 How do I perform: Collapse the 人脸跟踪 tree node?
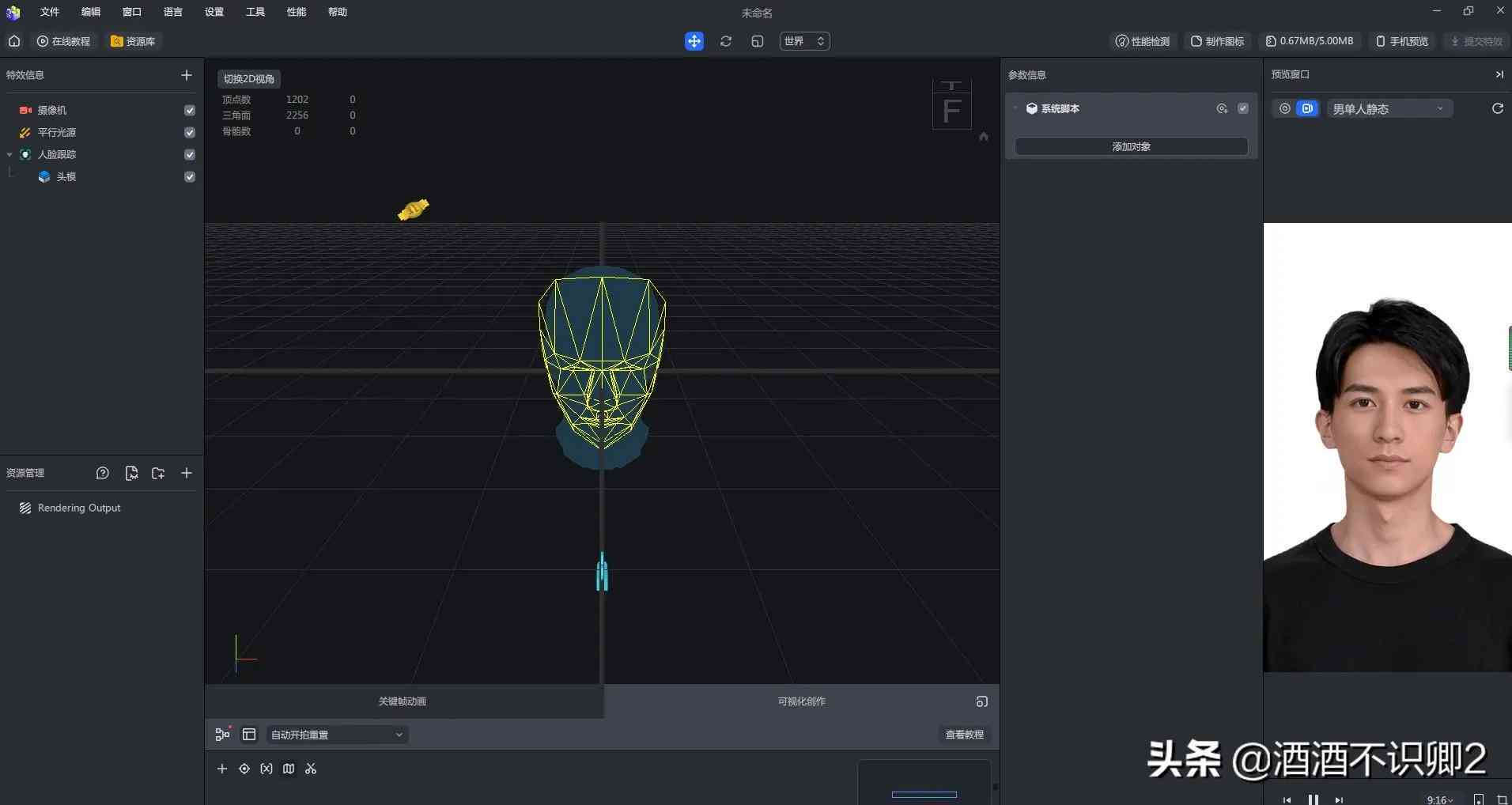tap(9, 155)
